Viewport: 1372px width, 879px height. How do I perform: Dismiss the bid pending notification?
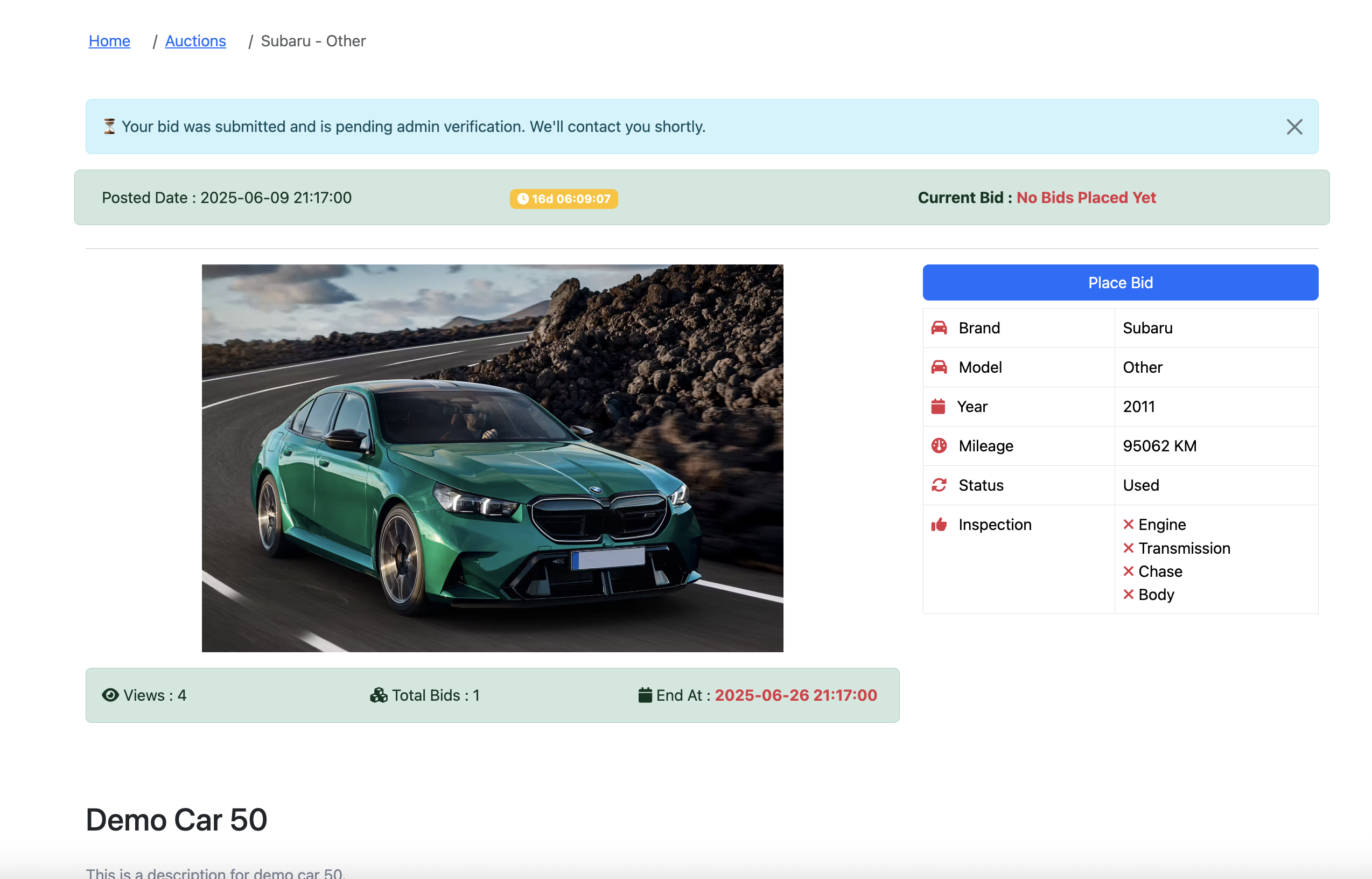1294,127
